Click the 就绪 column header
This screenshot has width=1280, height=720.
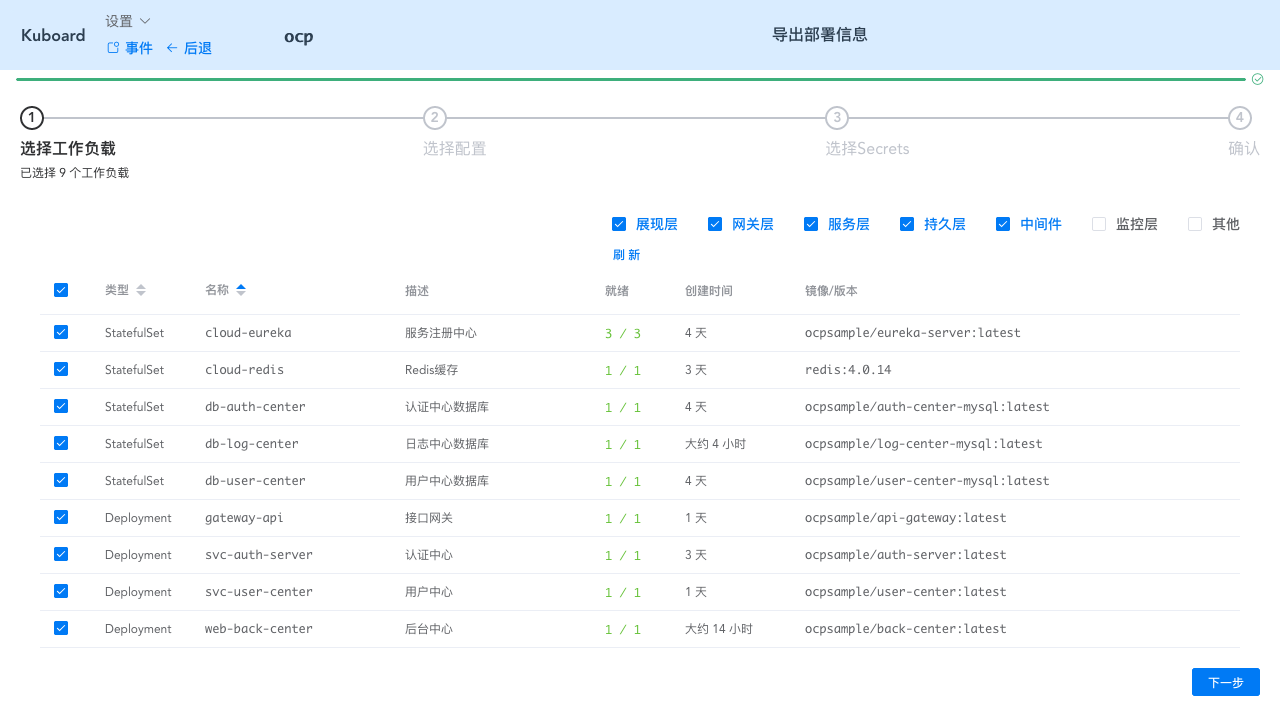(x=617, y=291)
